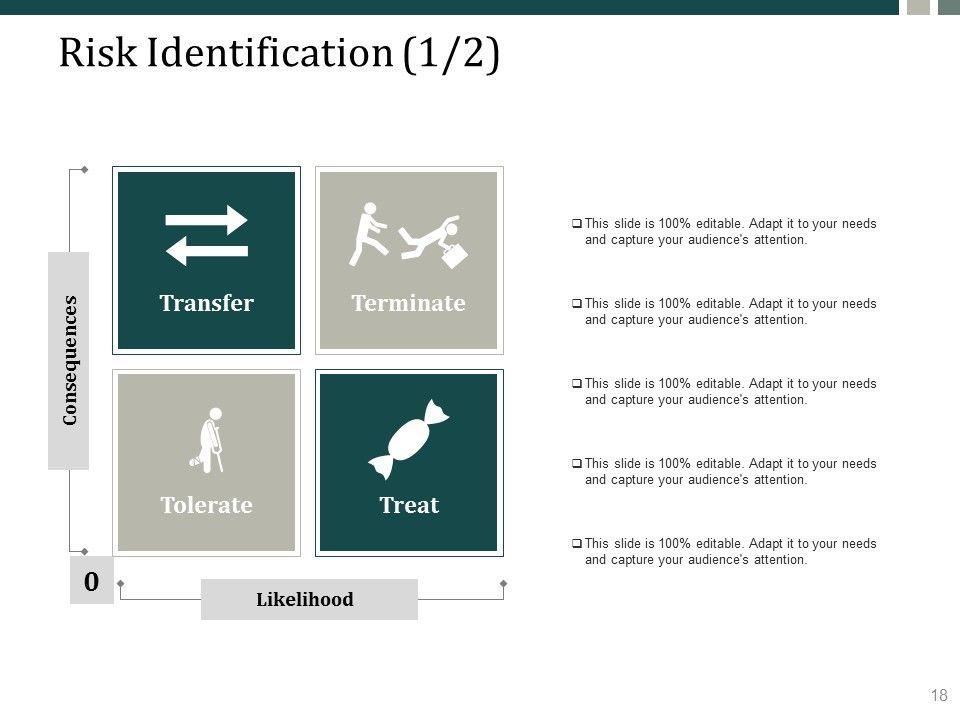This screenshot has height=720, width=960.
Task: Click the "0" origin box
Action: (x=92, y=580)
